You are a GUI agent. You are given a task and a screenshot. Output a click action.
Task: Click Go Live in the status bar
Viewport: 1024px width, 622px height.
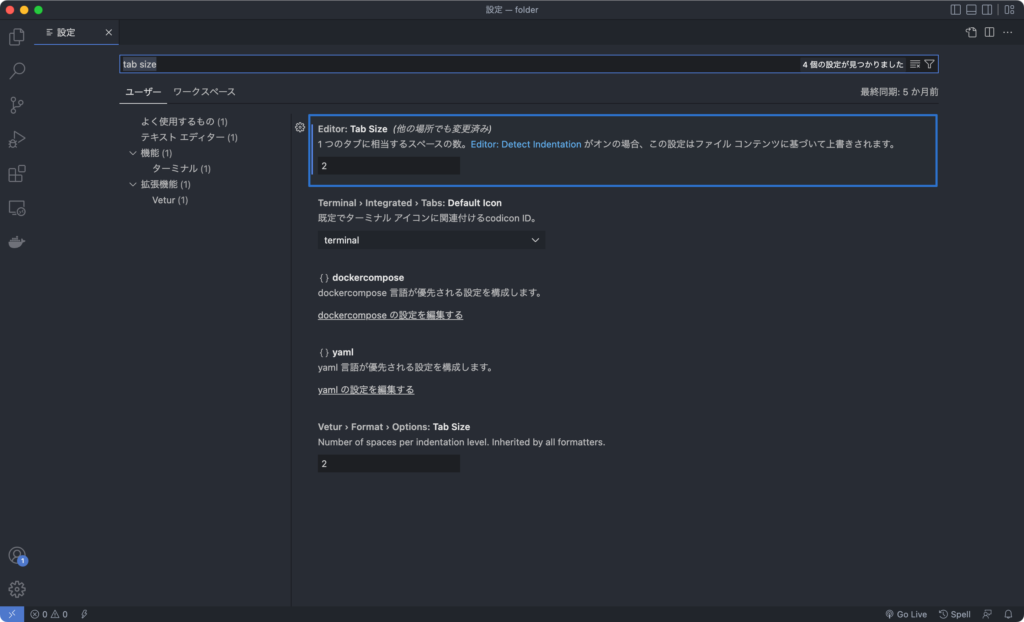coord(905,613)
